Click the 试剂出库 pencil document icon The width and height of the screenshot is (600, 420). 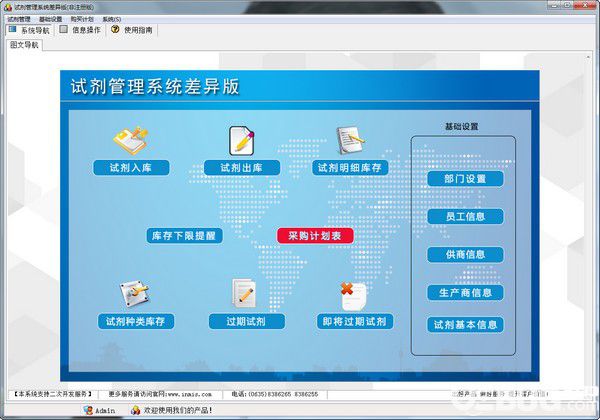(x=241, y=140)
